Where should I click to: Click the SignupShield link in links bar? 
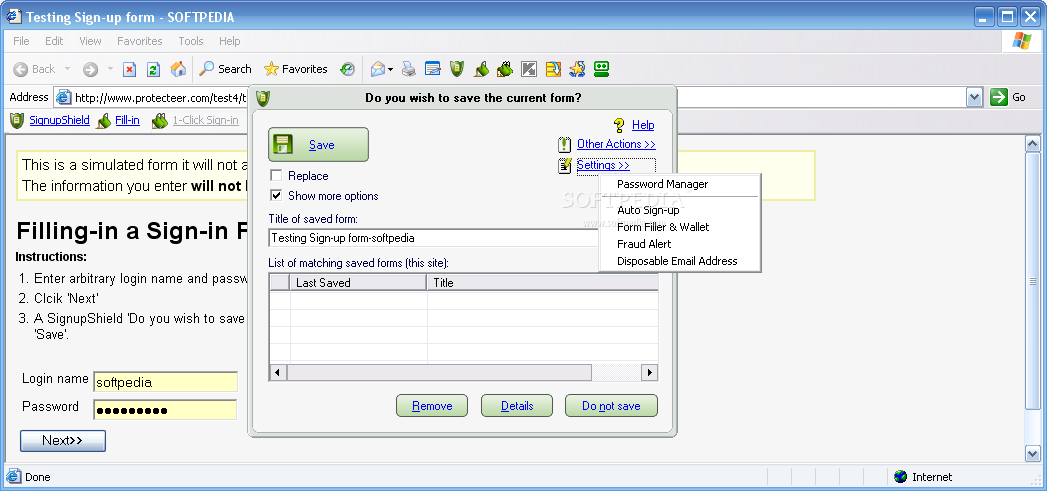(59, 120)
